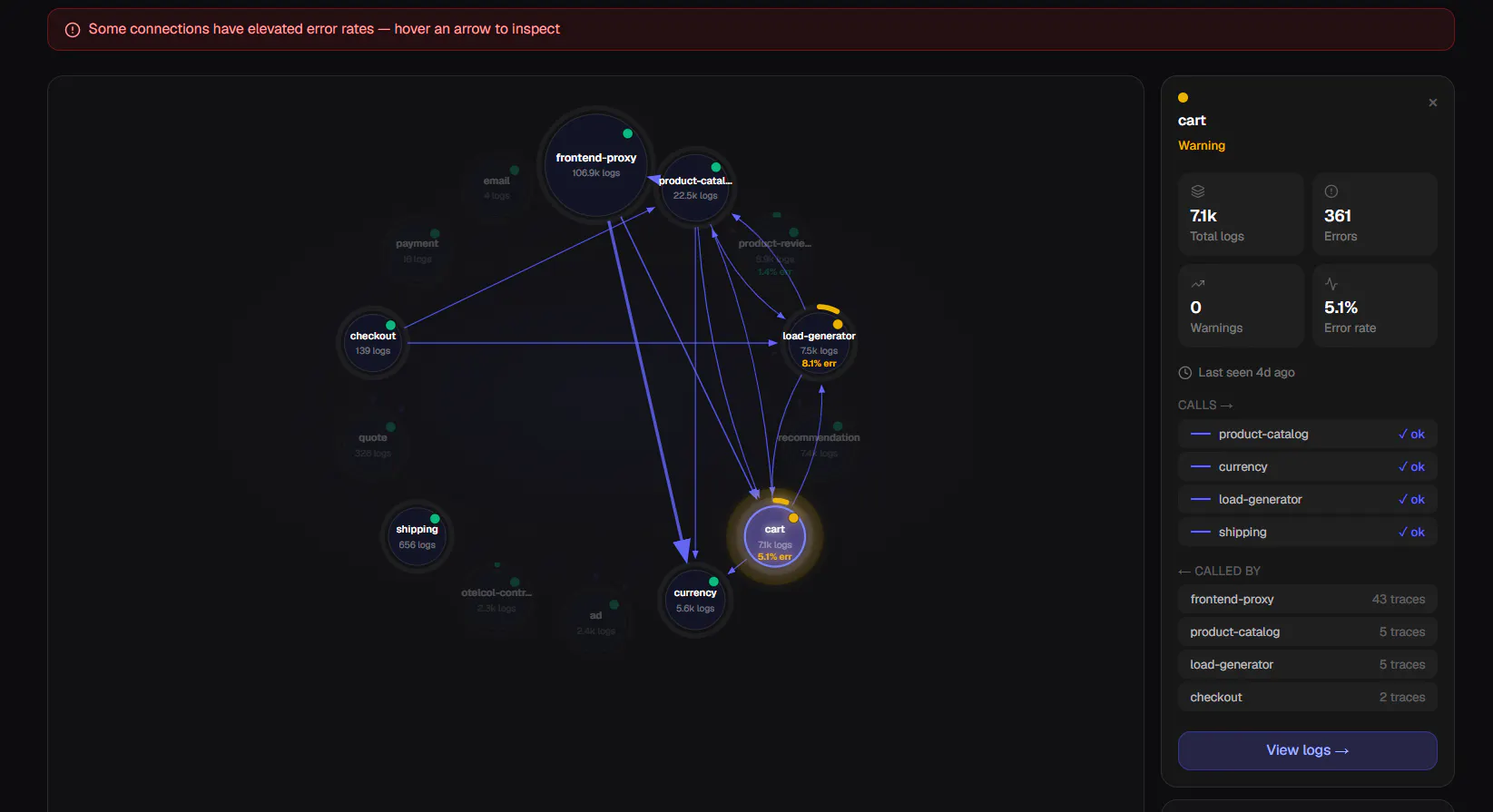This screenshot has width=1493, height=812.
Task: Click the 0 Warnings card
Action: click(1240, 306)
